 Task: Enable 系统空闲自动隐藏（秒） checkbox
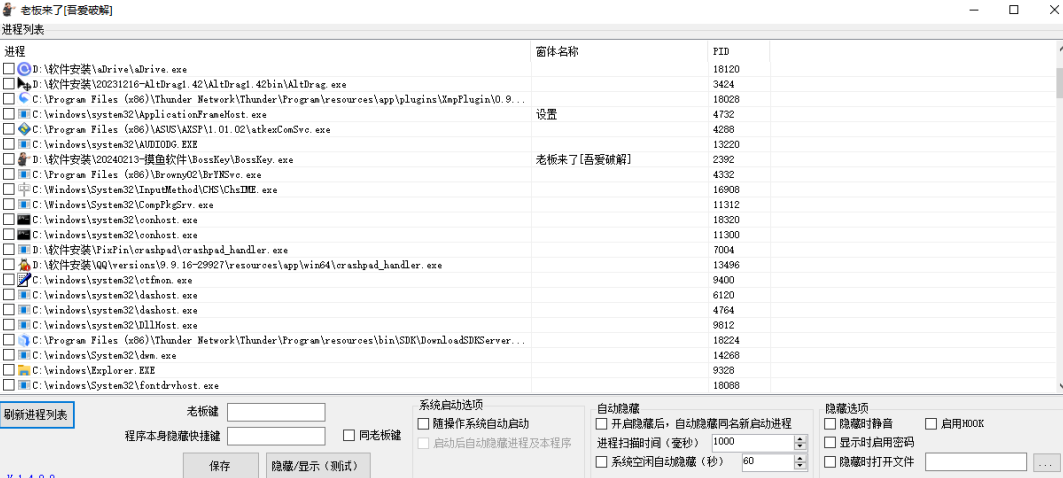point(601,462)
